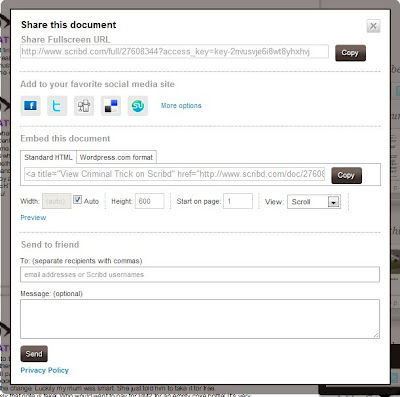This screenshot has width=400, height=397.
Task: Switch to the Standard HTML tab
Action: pyautogui.click(x=48, y=157)
